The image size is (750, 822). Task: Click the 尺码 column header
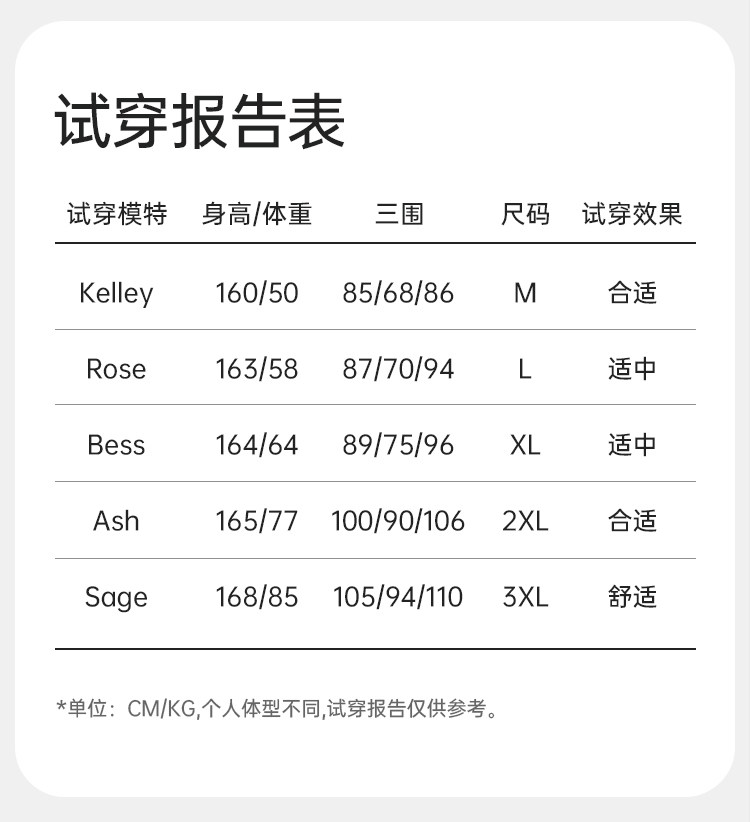pyautogui.click(x=525, y=214)
